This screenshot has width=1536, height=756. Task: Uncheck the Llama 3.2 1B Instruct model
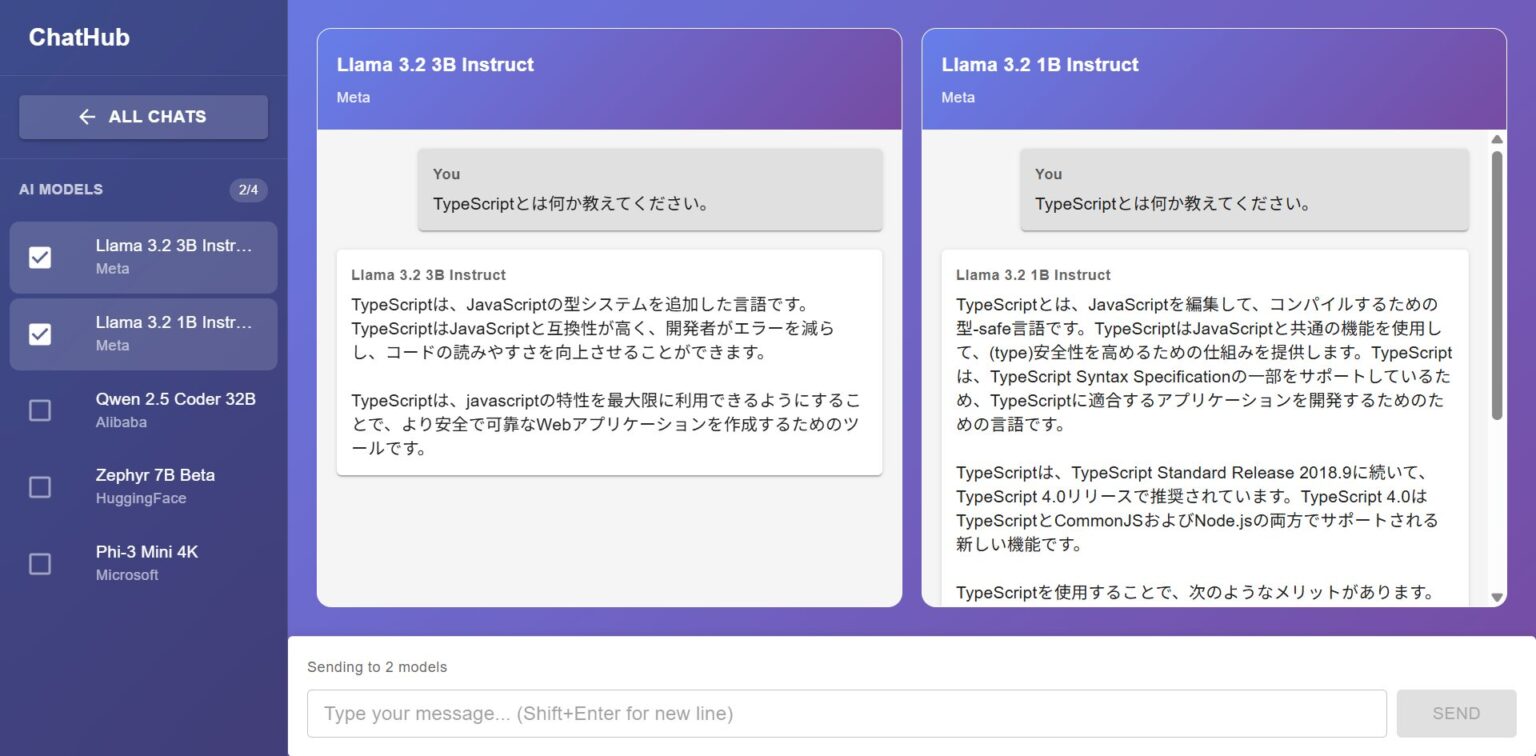(x=40, y=334)
